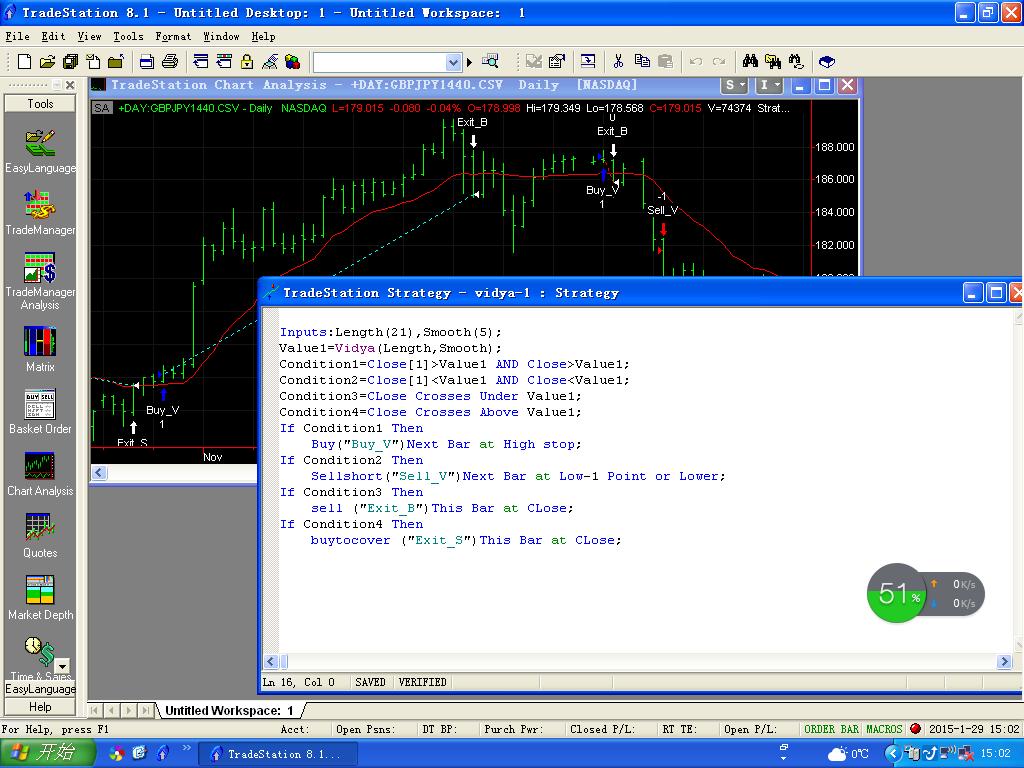Click the weather icon in system tray
Viewport: 1024px width, 768px height.
point(837,754)
